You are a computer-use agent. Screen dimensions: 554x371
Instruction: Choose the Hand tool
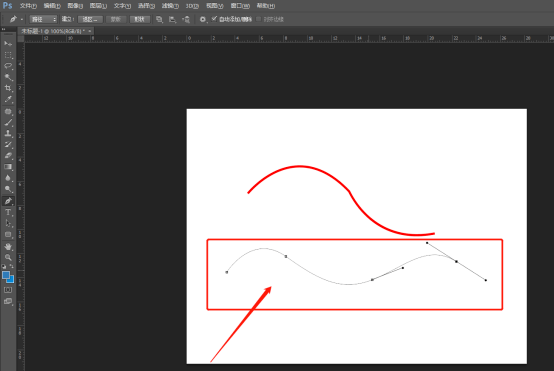coord(8,246)
